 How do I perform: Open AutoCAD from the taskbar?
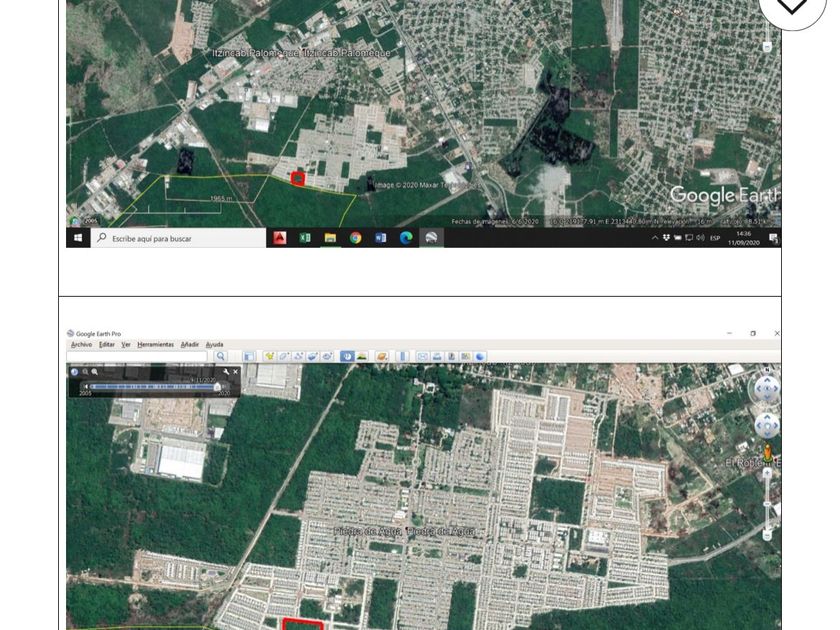pyautogui.click(x=280, y=238)
